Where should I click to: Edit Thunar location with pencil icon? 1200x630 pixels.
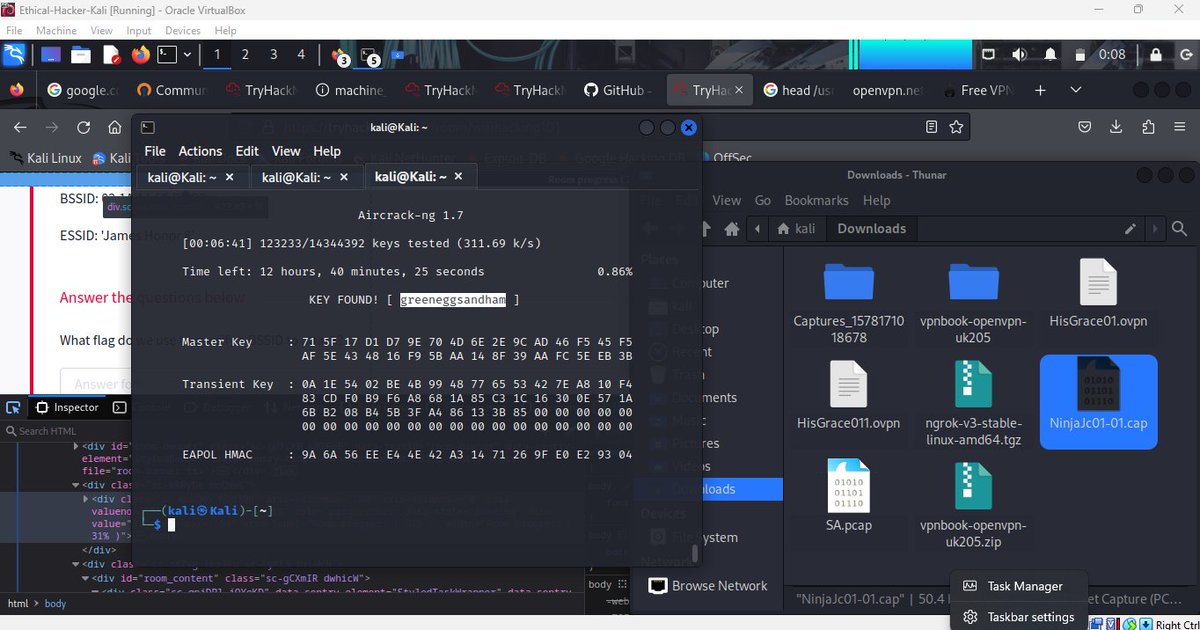point(1130,228)
